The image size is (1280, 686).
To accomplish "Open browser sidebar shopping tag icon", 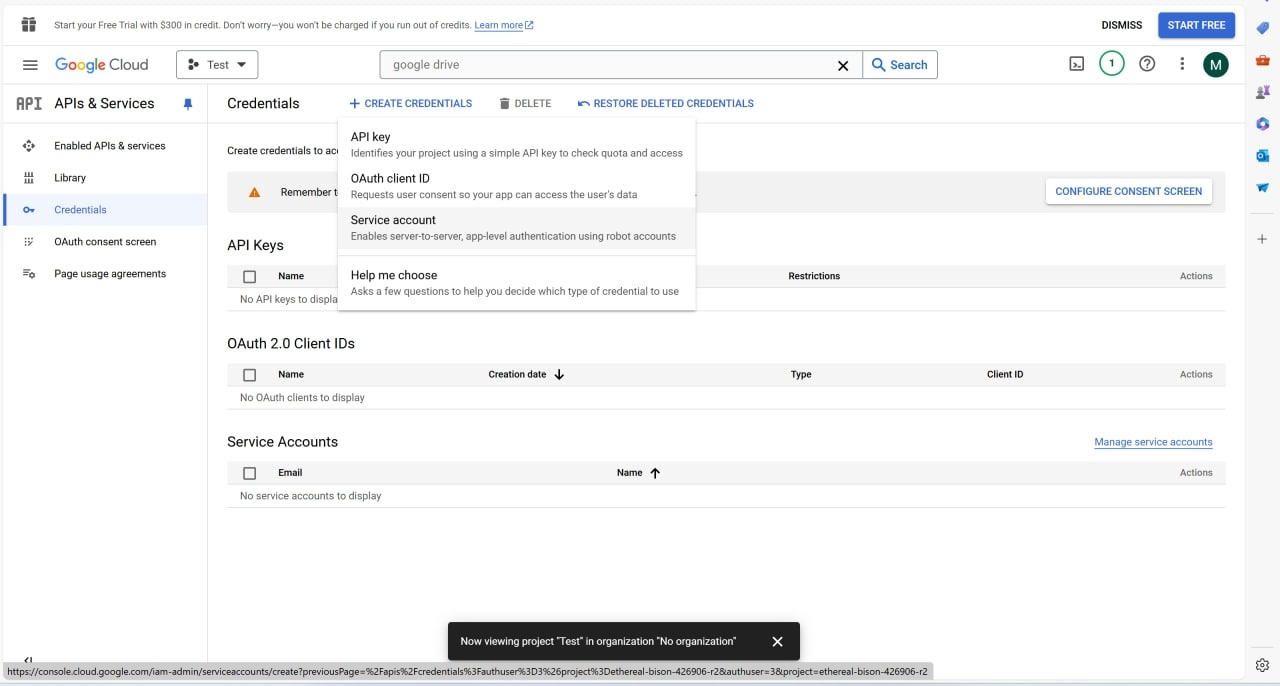I will pos(1263,28).
